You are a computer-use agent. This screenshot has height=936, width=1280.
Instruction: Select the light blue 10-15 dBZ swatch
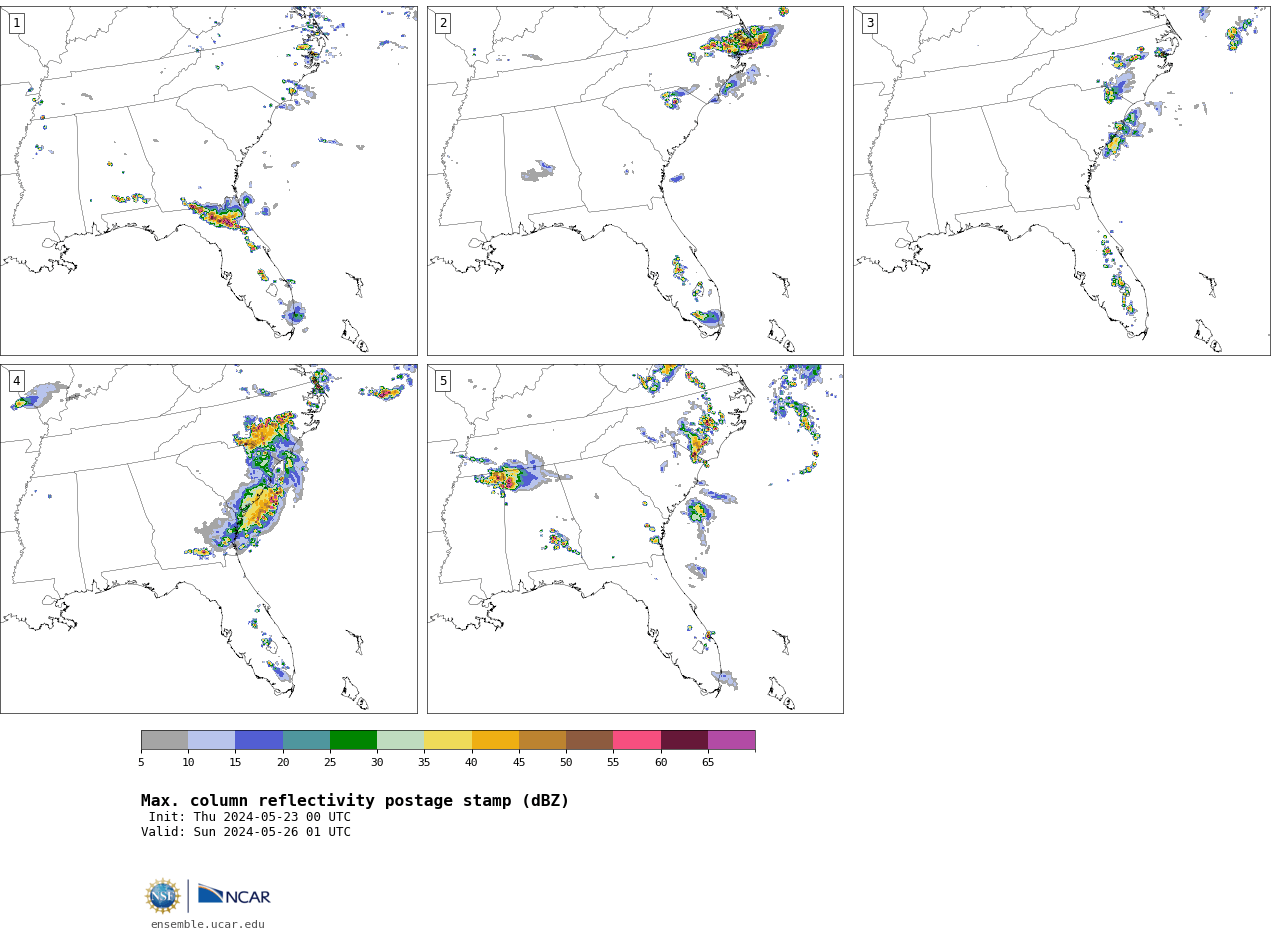[212, 740]
